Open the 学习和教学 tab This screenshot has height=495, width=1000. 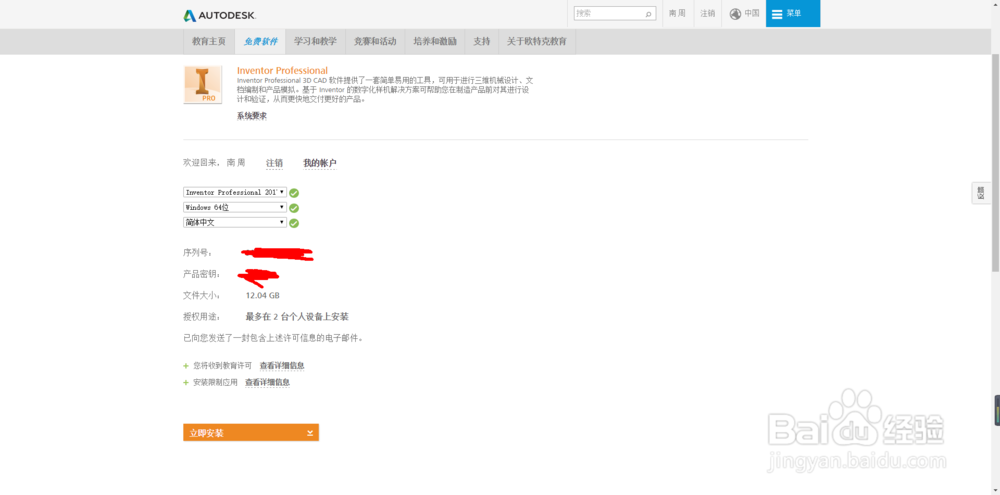(x=315, y=41)
